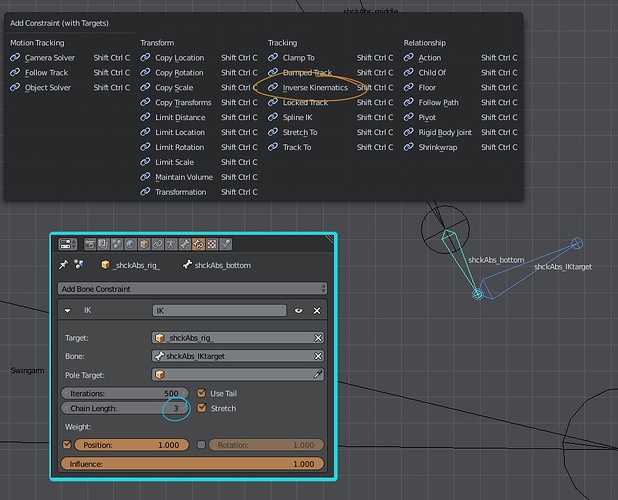Enable the Rotation weight checkbox

[201, 445]
